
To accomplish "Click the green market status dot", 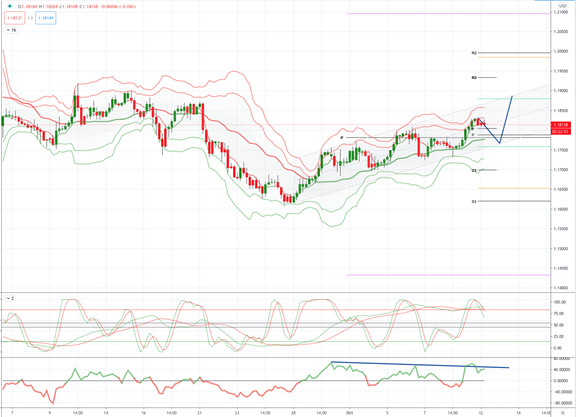I will 10,6.
